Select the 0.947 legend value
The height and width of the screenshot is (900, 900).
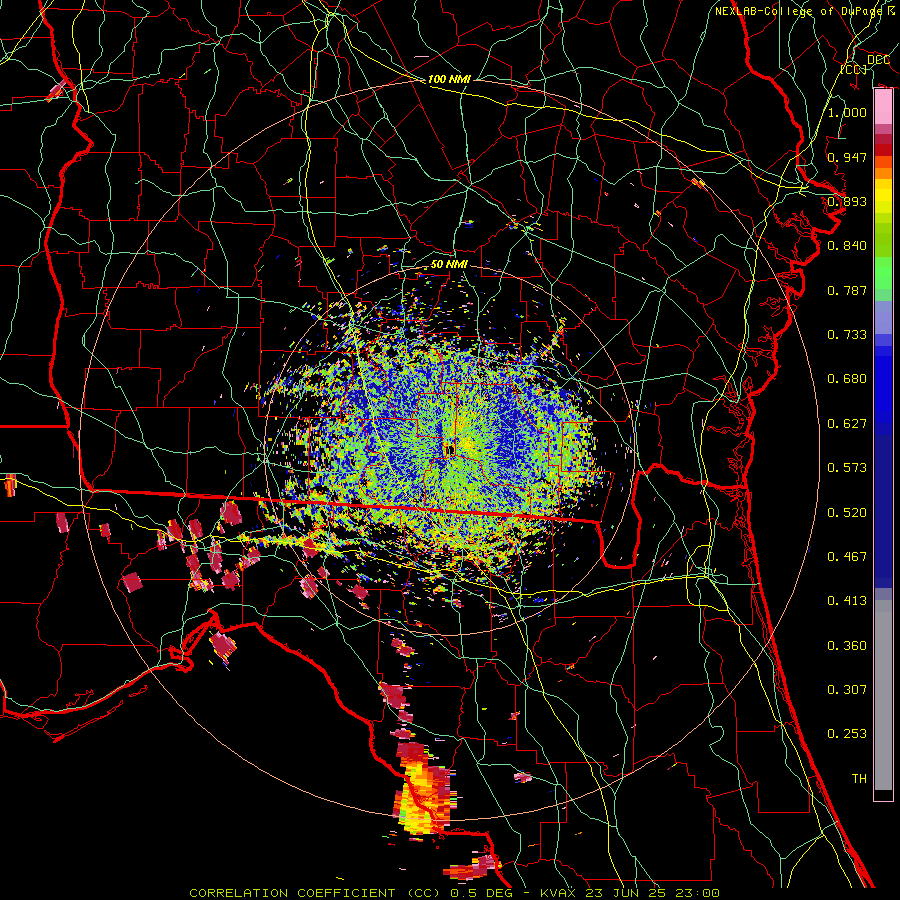pos(847,157)
